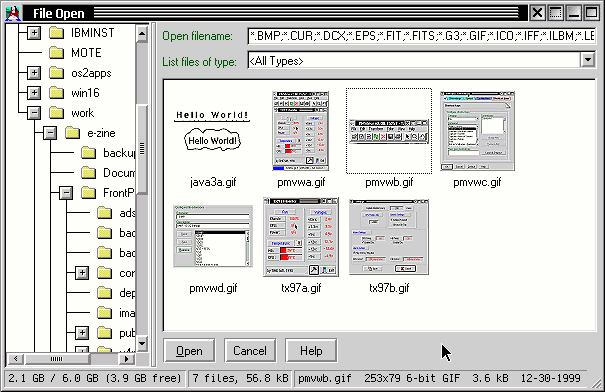
Task: Click the Open button
Action: 189,351
